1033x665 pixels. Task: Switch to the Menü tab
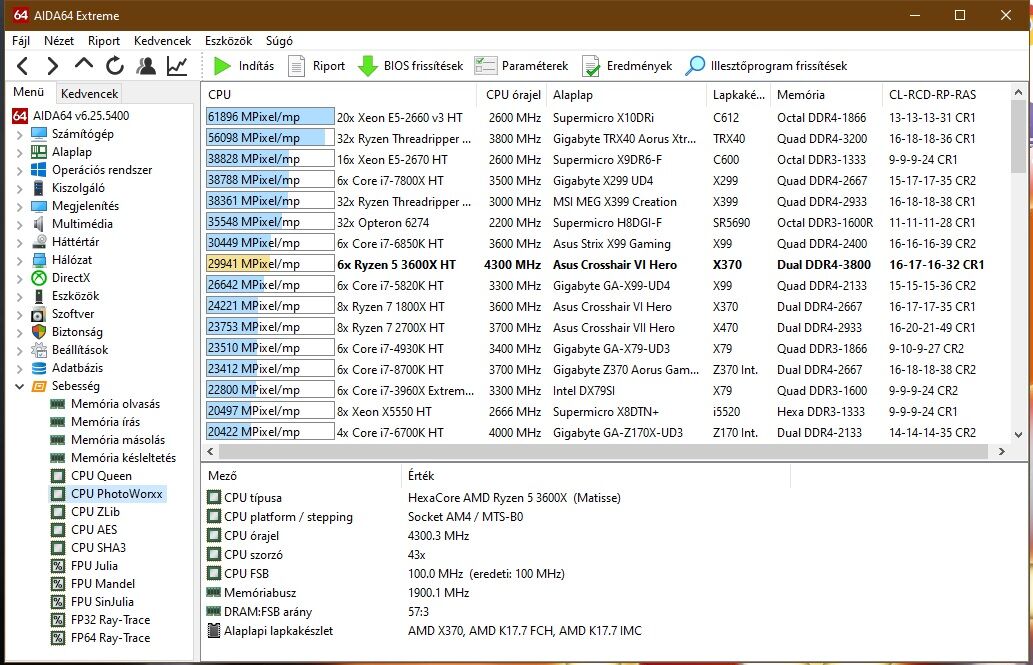coord(29,92)
